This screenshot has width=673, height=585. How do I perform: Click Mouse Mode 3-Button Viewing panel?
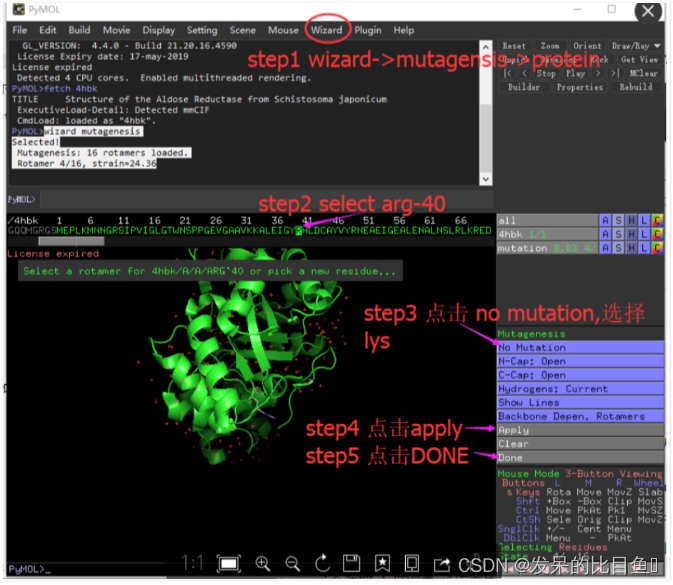click(x=580, y=473)
